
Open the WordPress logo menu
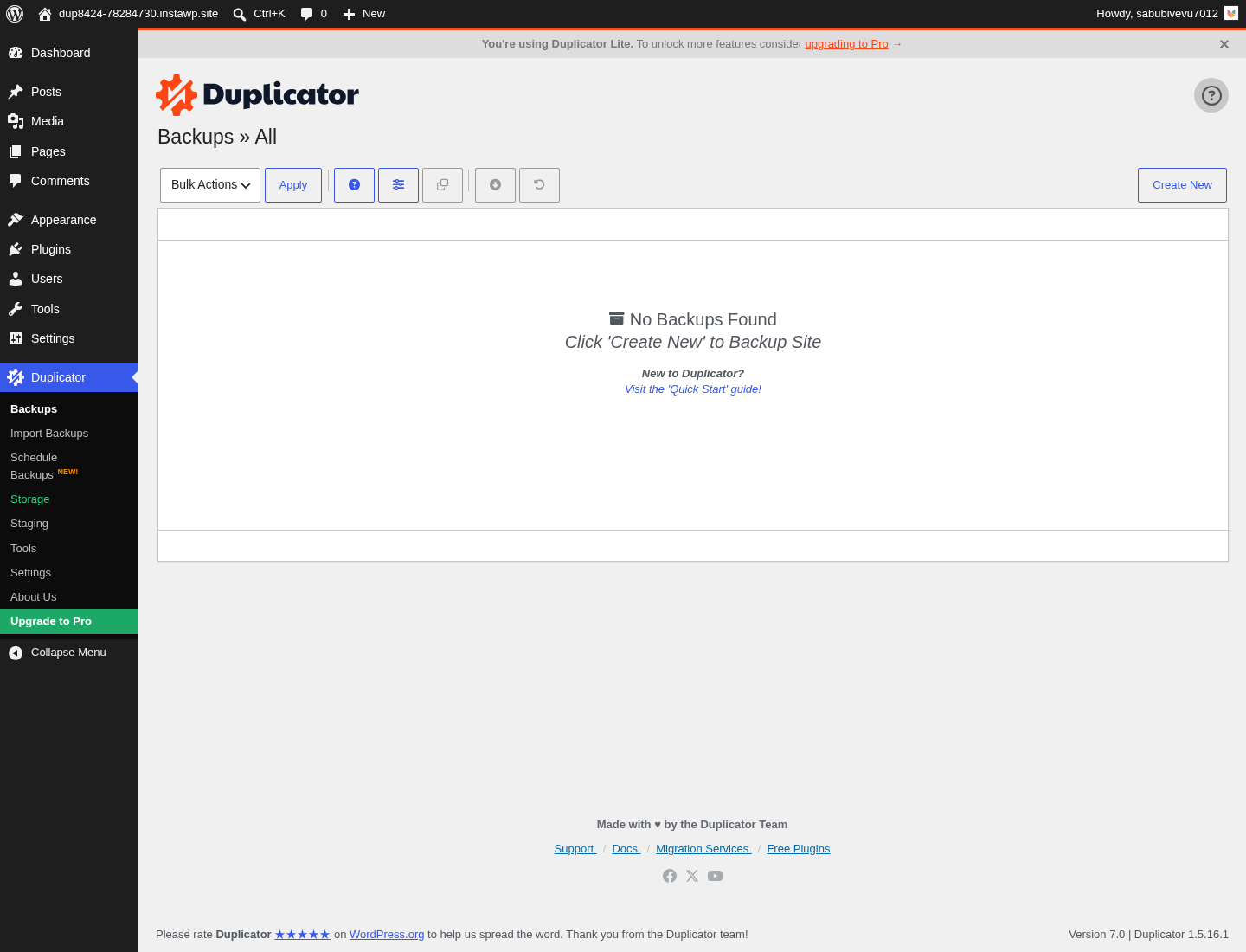click(15, 14)
